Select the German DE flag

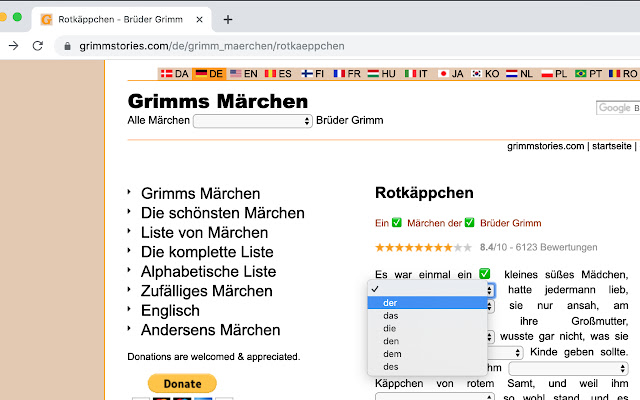pyautogui.click(x=209, y=74)
